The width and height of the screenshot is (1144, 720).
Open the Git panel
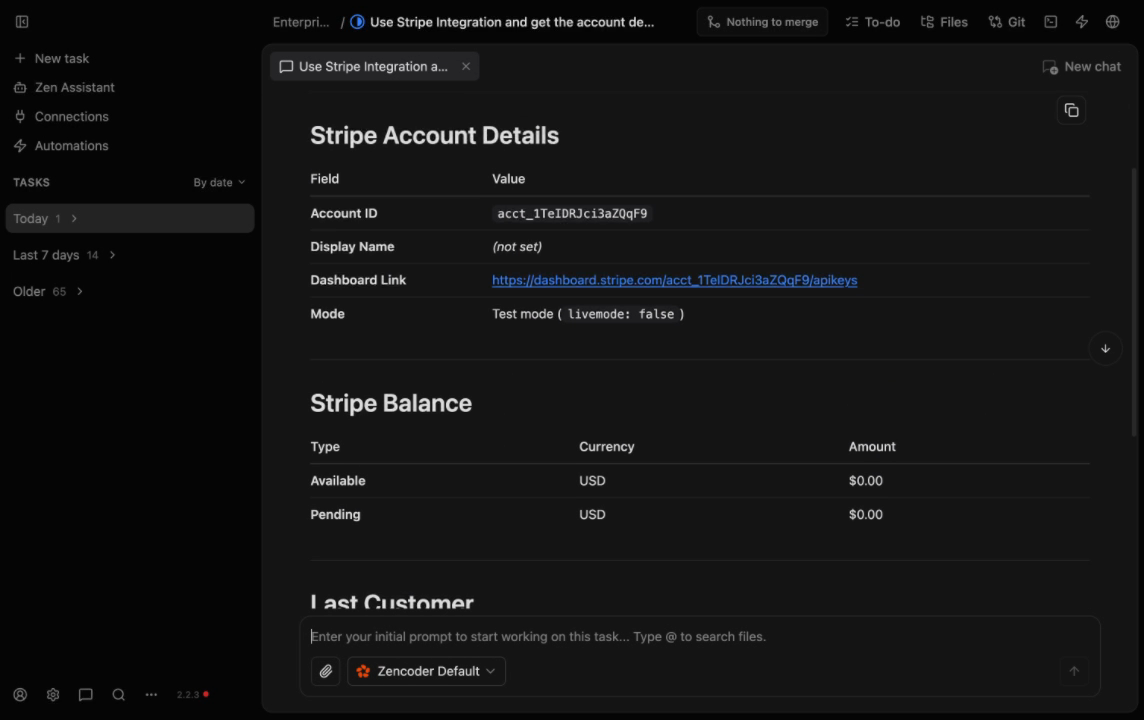1007,22
